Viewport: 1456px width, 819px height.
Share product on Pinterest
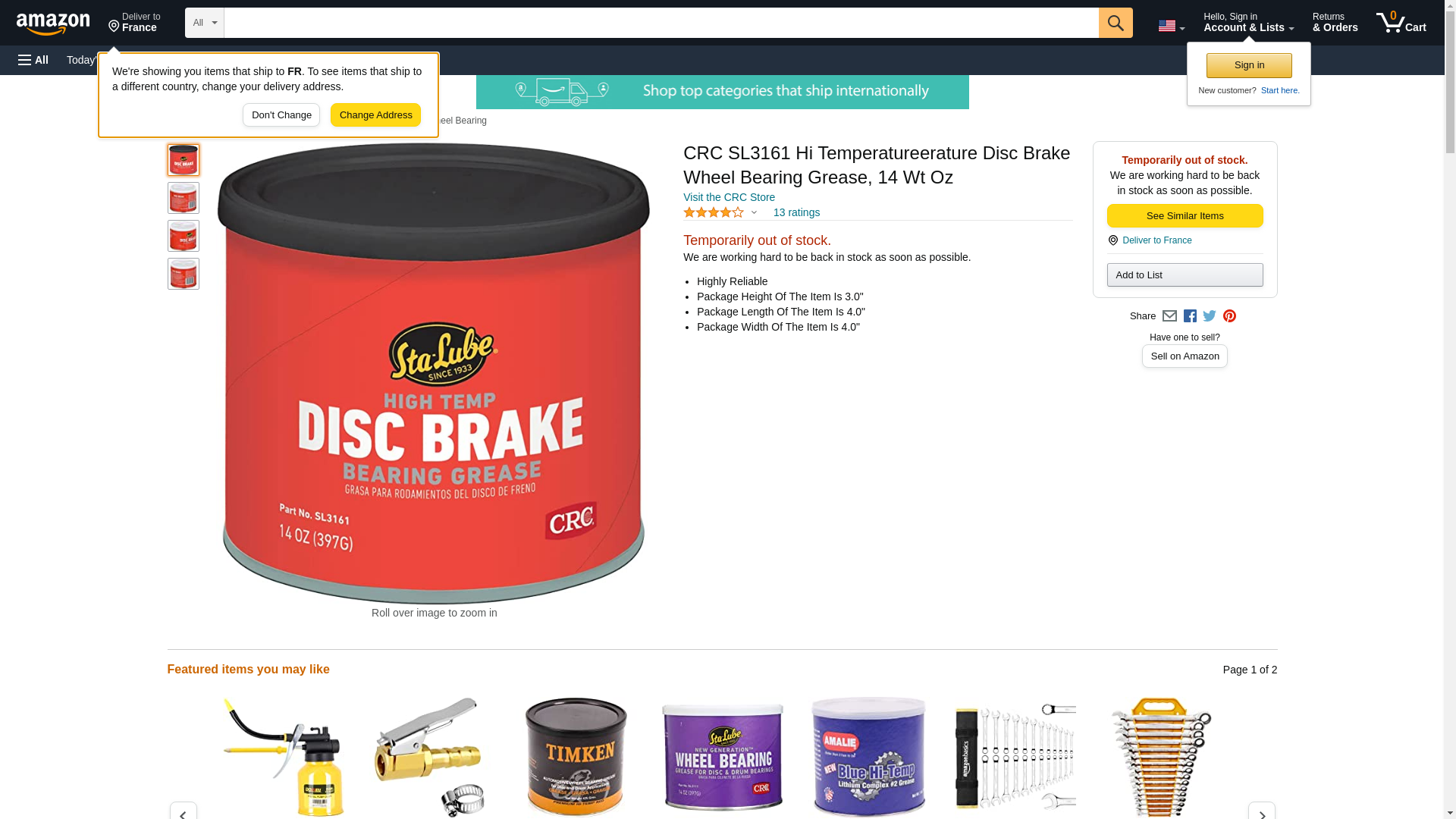click(x=1229, y=316)
